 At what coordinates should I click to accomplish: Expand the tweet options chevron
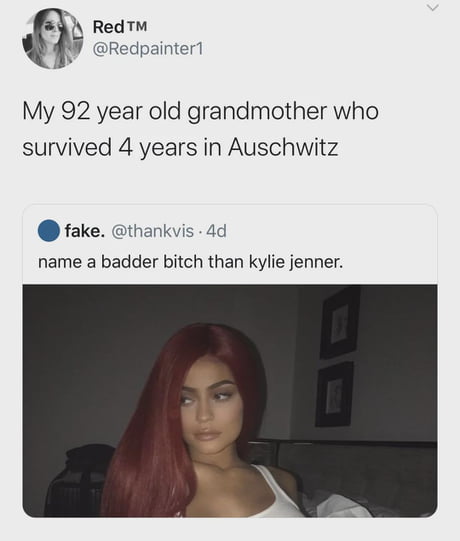click(434, 8)
